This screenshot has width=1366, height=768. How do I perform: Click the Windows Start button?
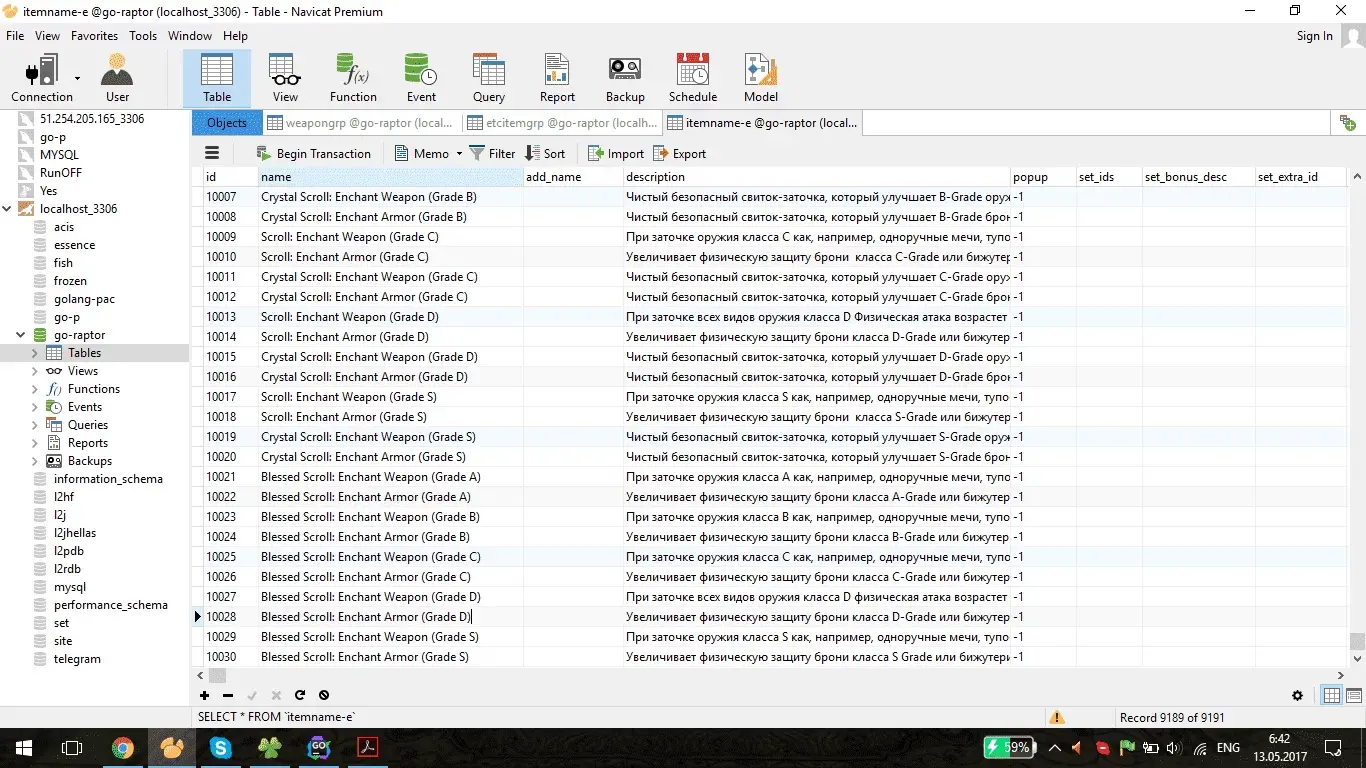[23, 747]
